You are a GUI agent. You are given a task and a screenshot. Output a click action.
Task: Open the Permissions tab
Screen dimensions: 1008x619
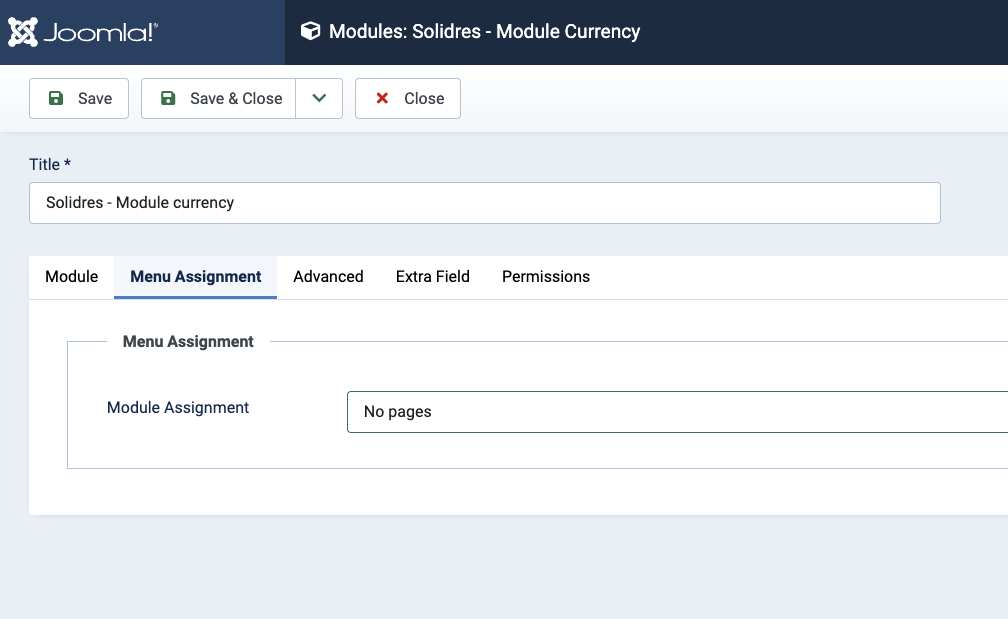pyautogui.click(x=546, y=277)
